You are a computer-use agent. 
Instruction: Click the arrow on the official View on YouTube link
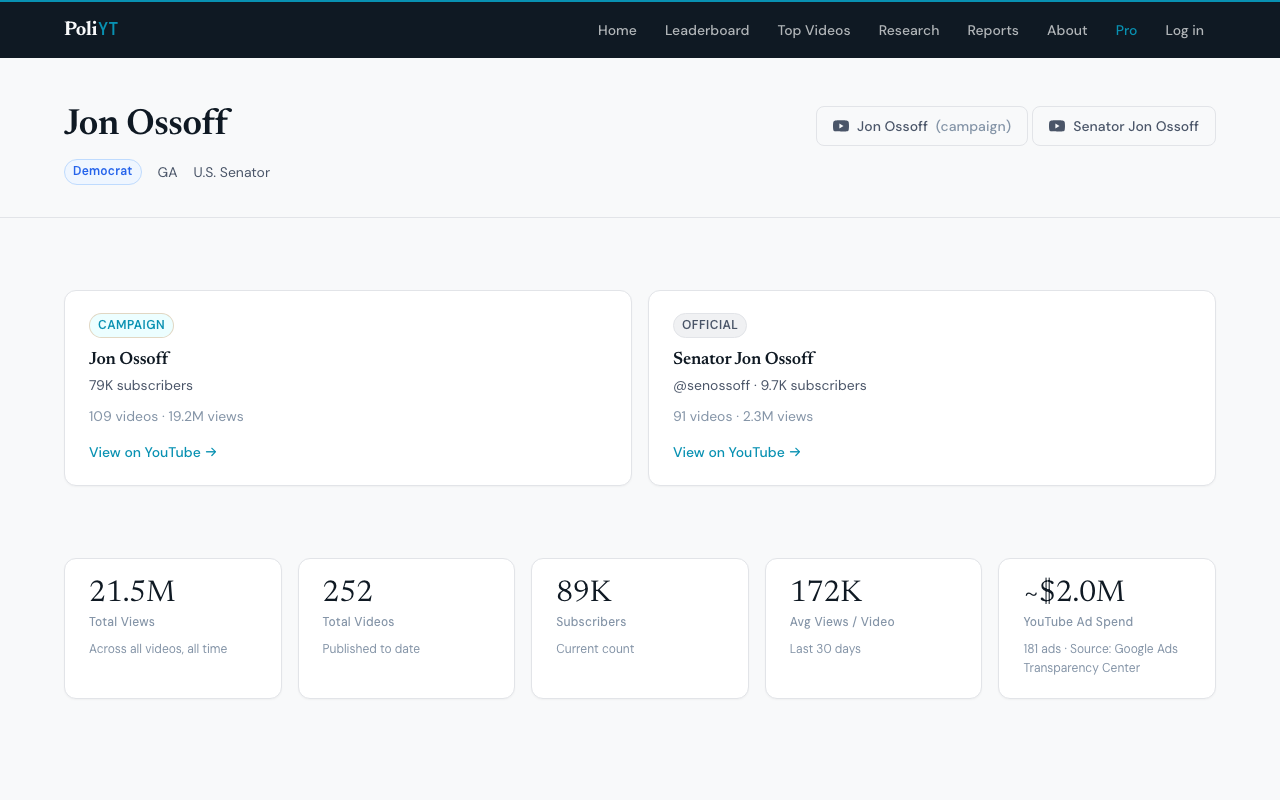795,452
